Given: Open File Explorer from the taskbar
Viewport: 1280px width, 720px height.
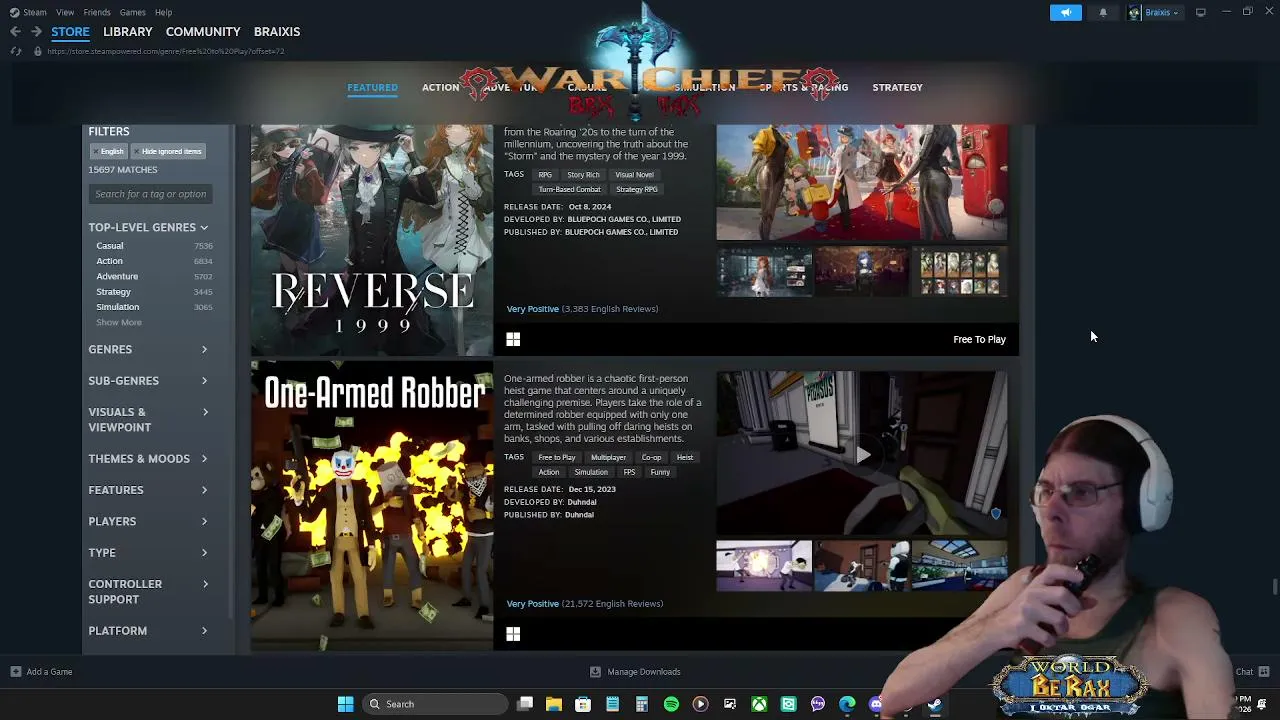Looking at the screenshot, I should [554, 704].
